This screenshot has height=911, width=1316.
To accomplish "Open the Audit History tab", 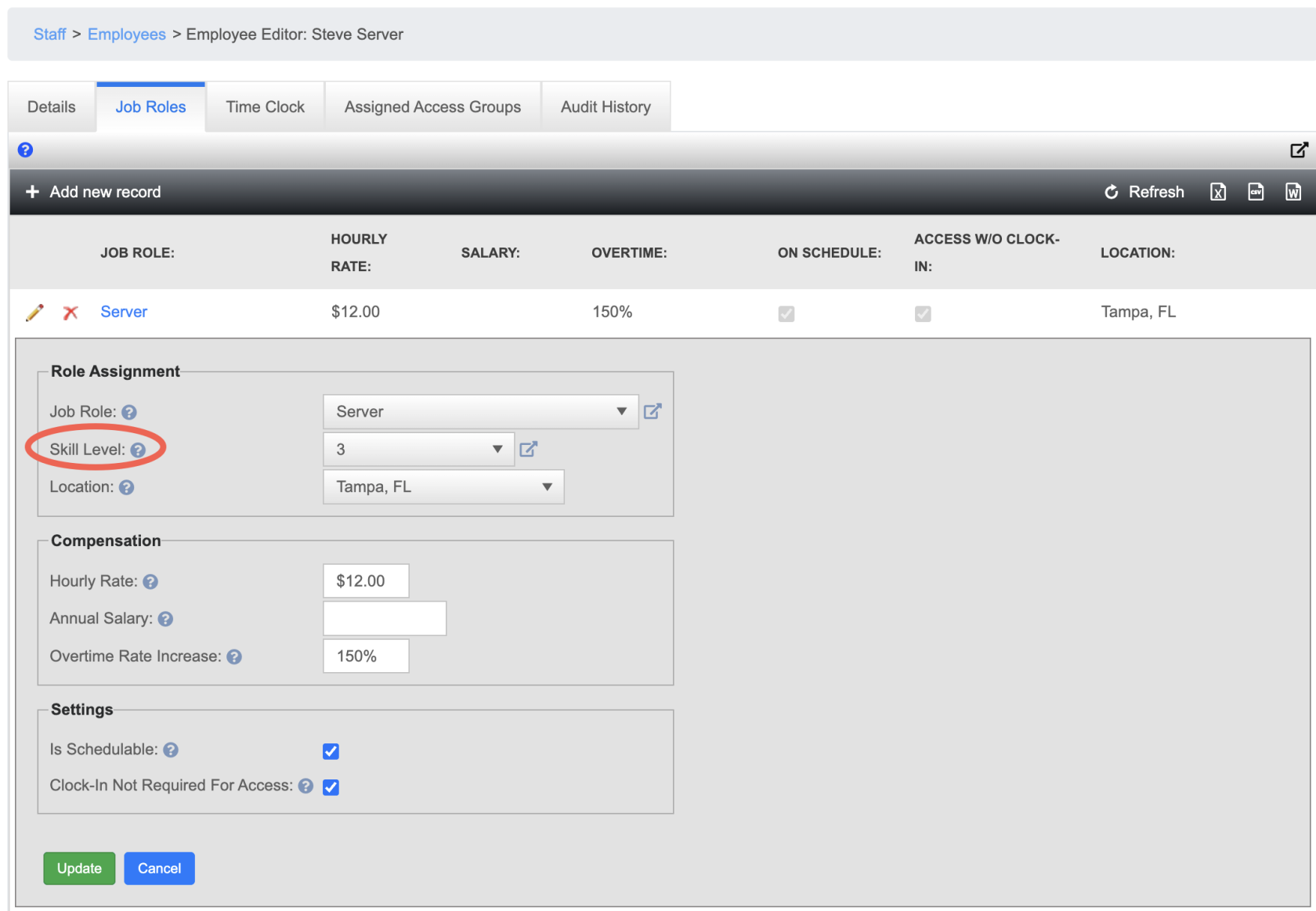I will [x=605, y=107].
